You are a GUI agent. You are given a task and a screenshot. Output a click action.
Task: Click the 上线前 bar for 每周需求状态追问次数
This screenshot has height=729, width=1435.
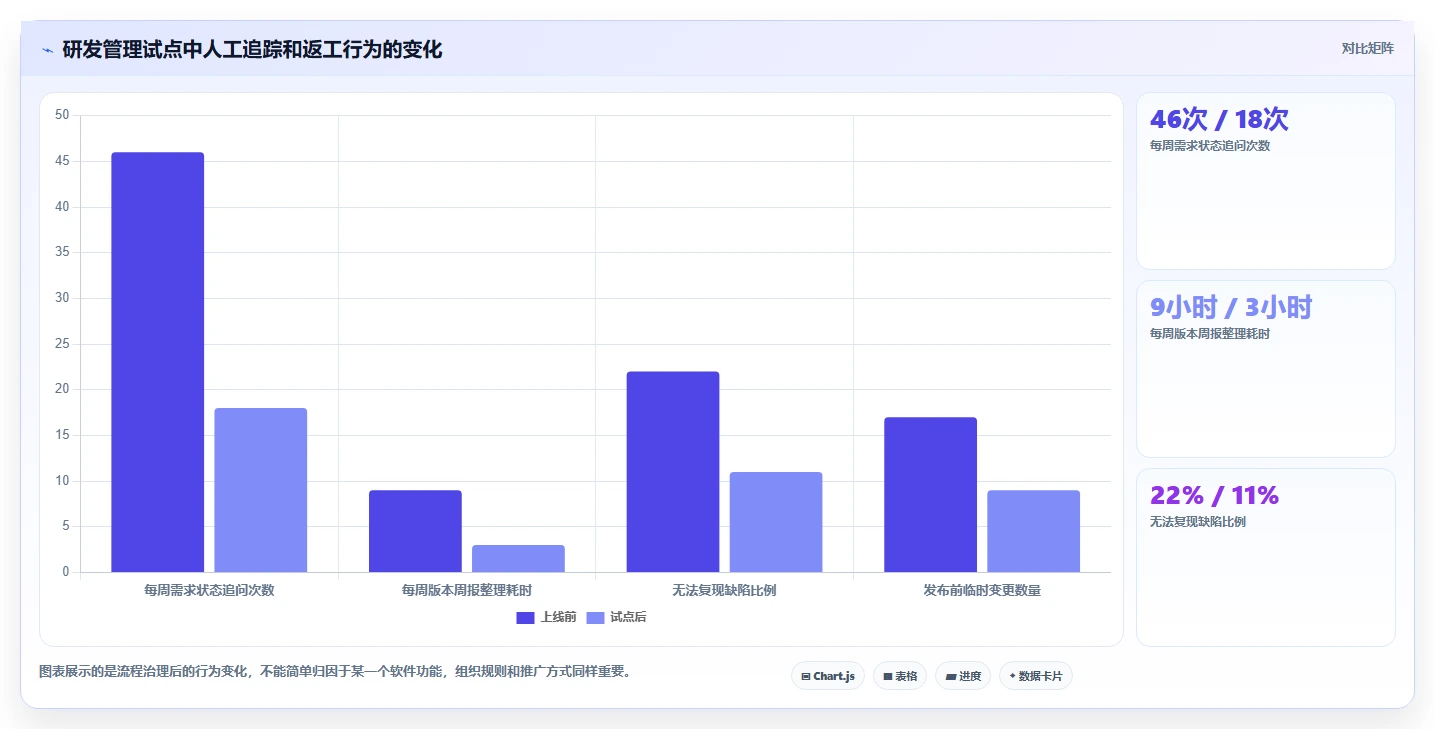(157, 362)
